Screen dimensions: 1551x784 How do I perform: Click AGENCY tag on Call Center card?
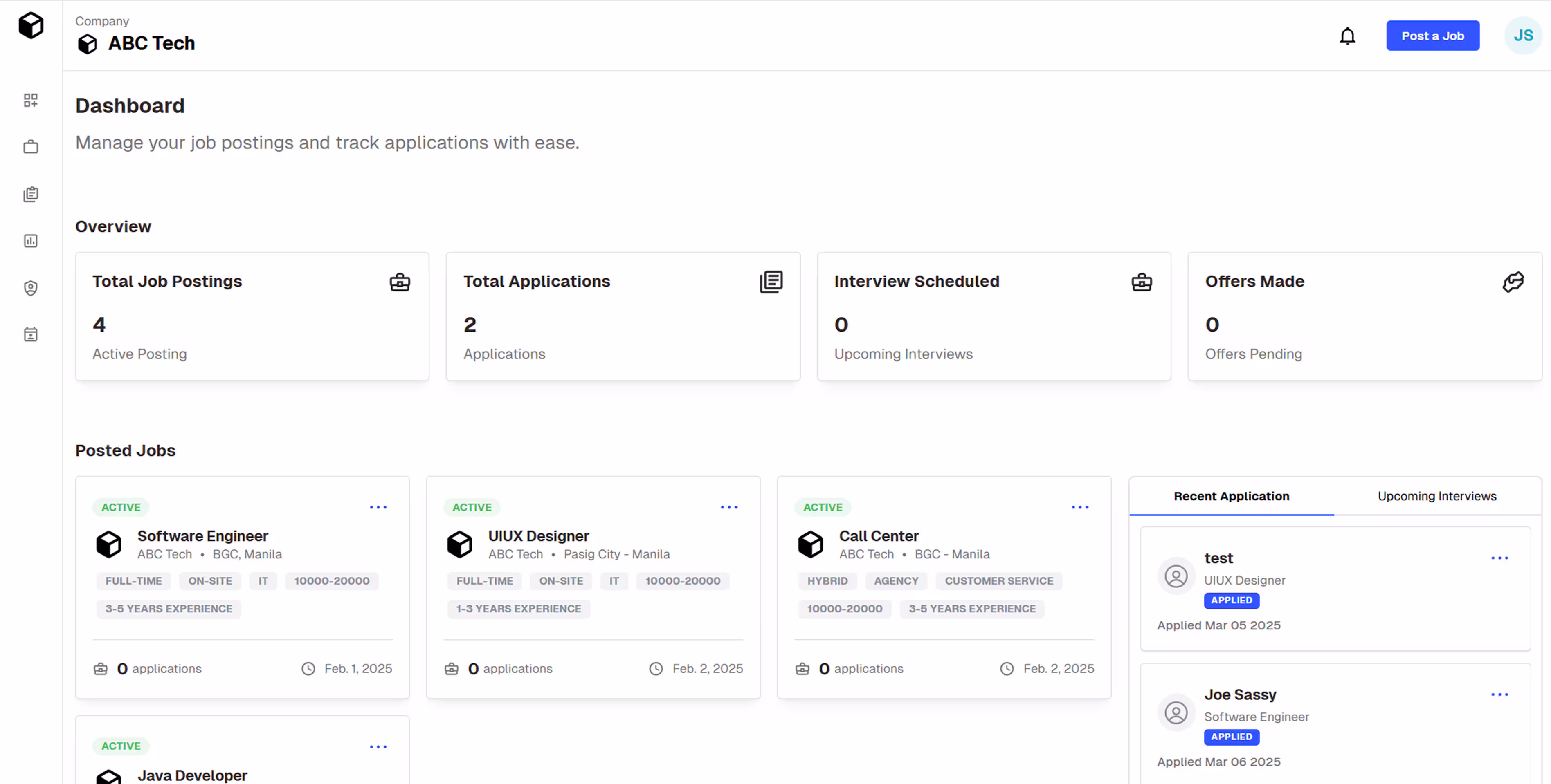(x=896, y=580)
